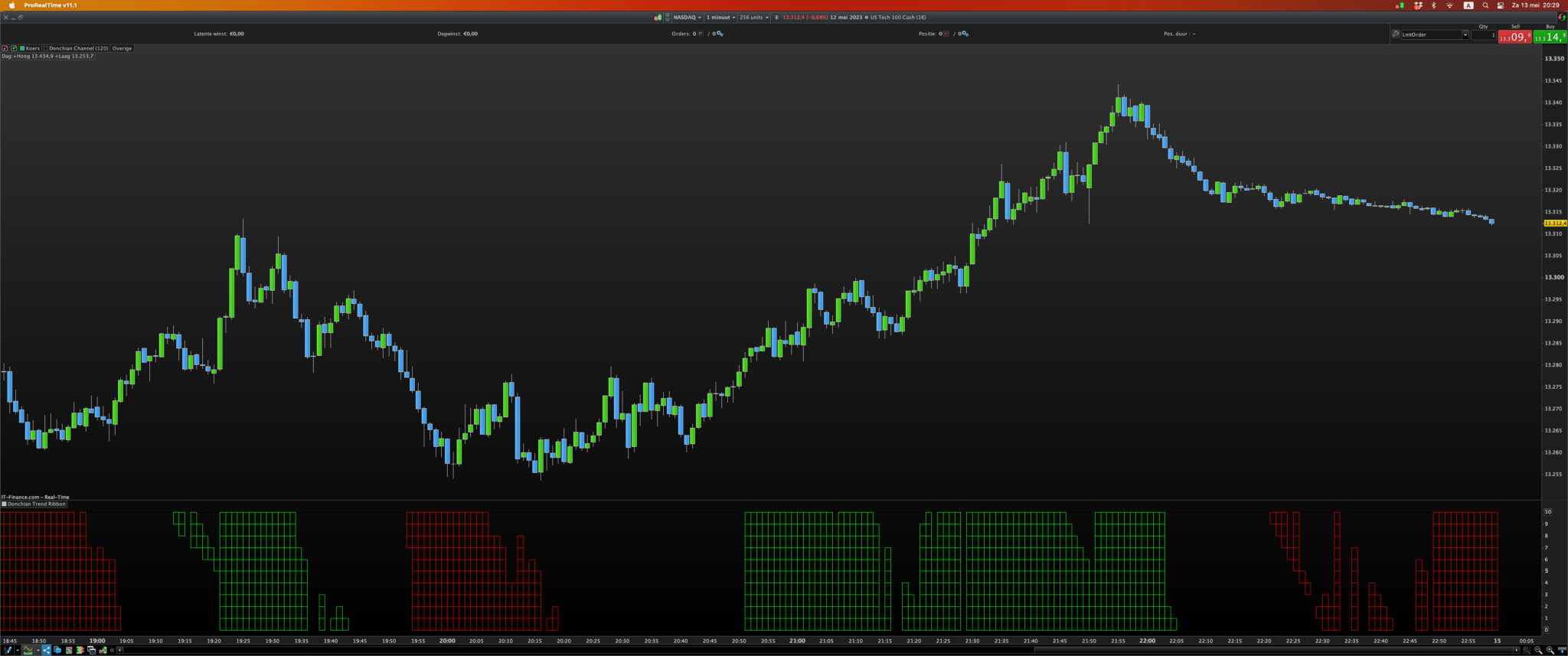
Task: Click the Dagwinst €0,00 text
Action: [458, 34]
